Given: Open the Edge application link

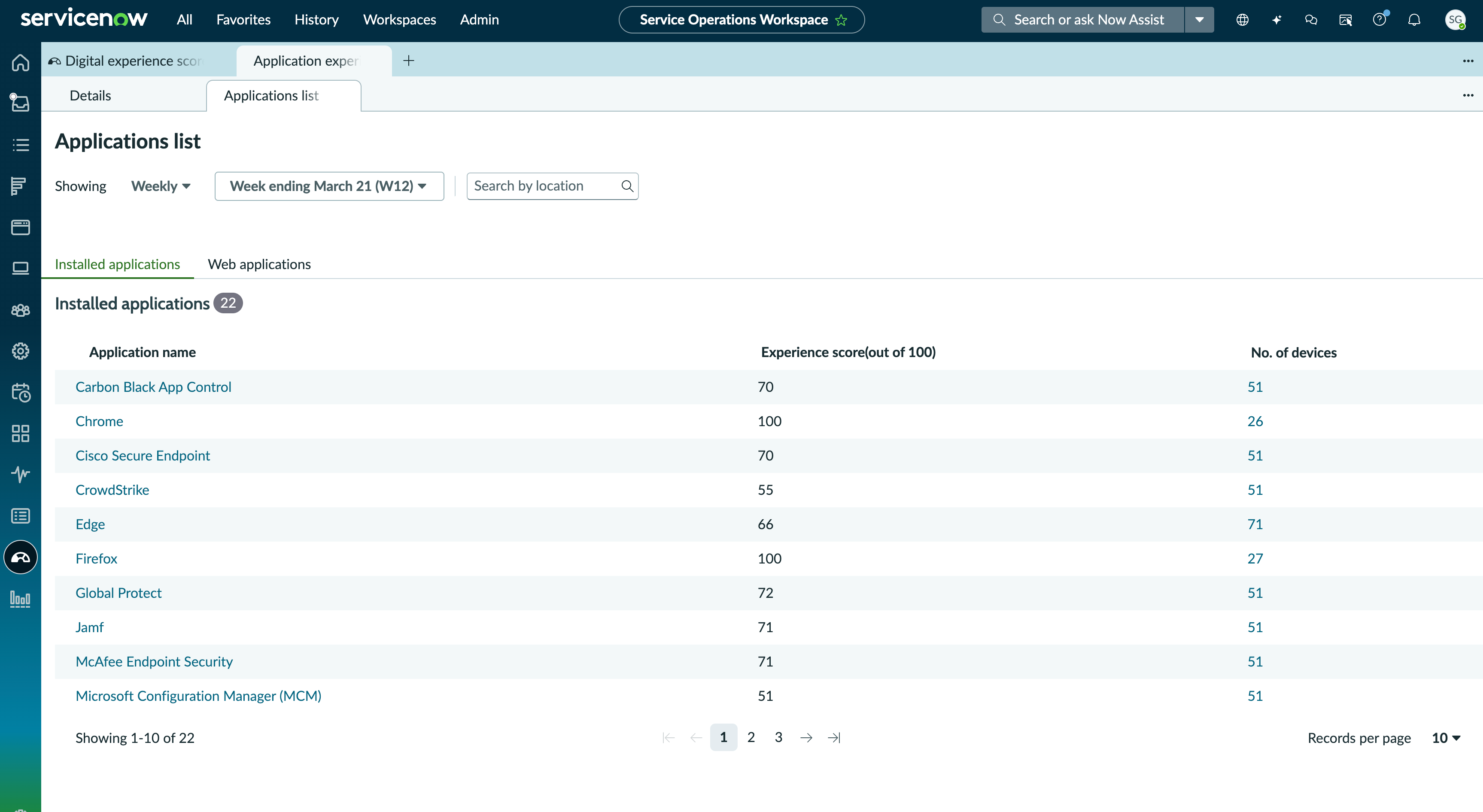Looking at the screenshot, I should [90, 524].
